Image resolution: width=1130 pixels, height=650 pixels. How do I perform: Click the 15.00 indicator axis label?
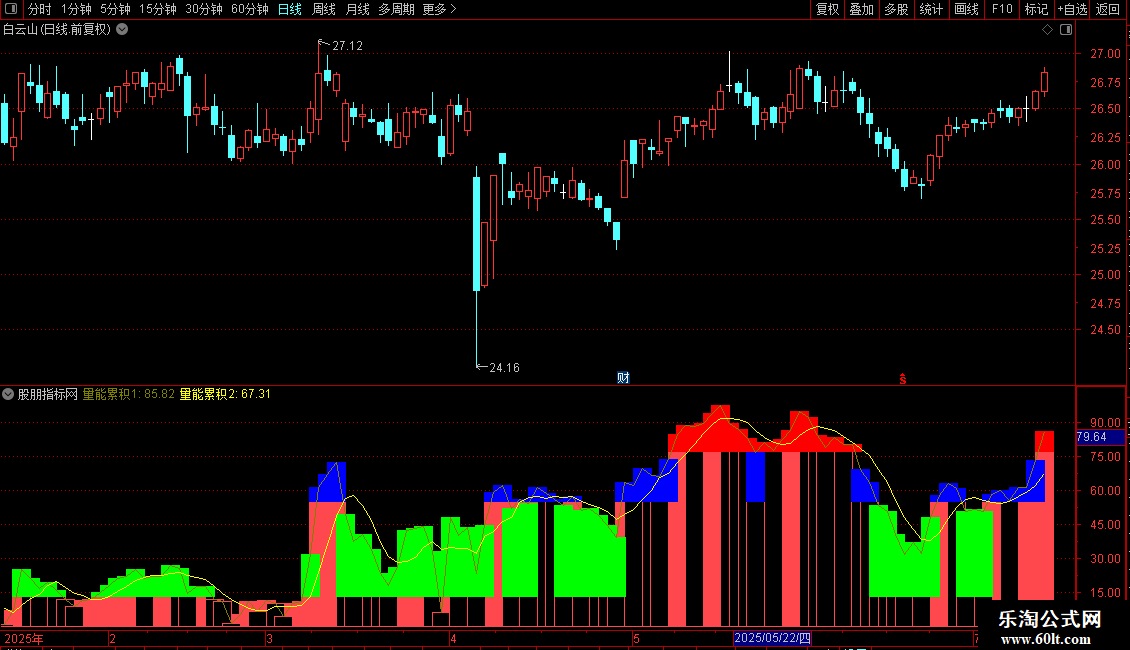tap(1105, 593)
